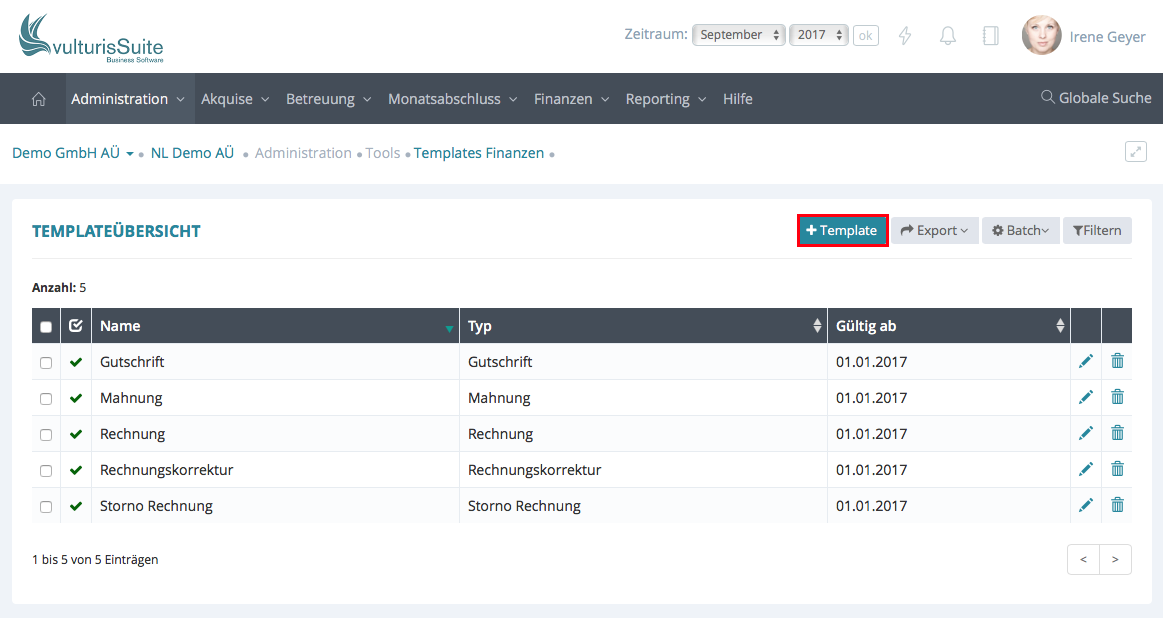Click the + Template button
The image size is (1163, 618).
click(x=842, y=231)
